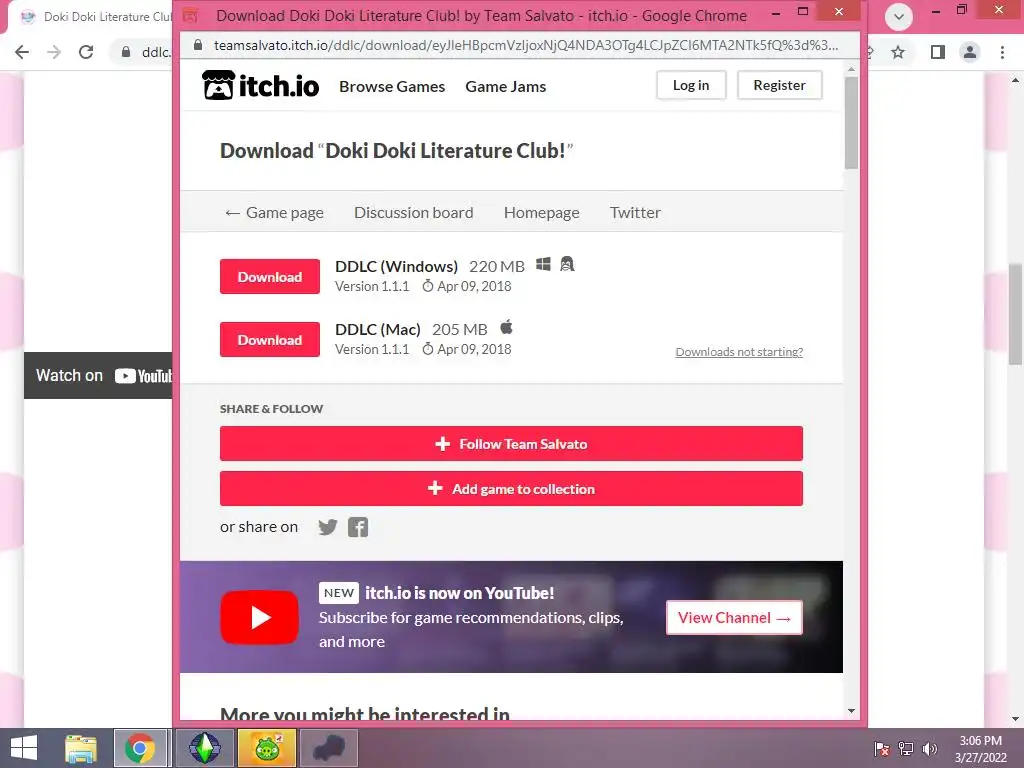Click volume speaker tray icon
Screen dimensions: 1024x768
(929, 748)
